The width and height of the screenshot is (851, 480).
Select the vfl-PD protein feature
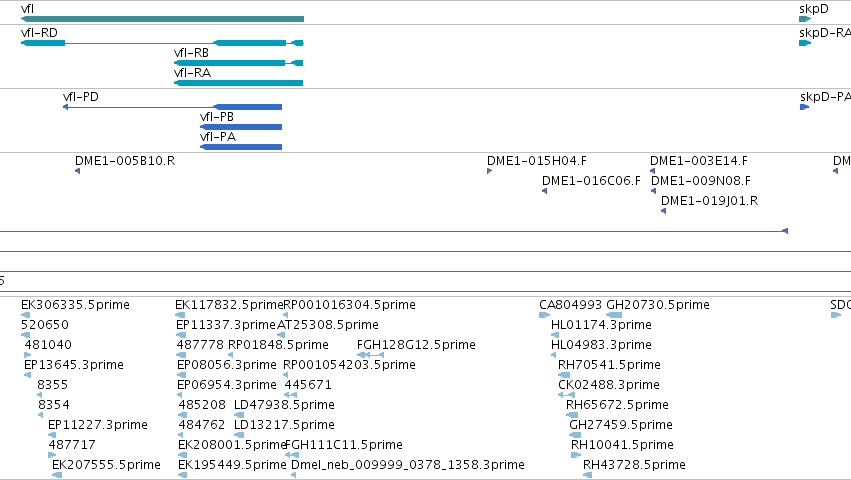173,107
